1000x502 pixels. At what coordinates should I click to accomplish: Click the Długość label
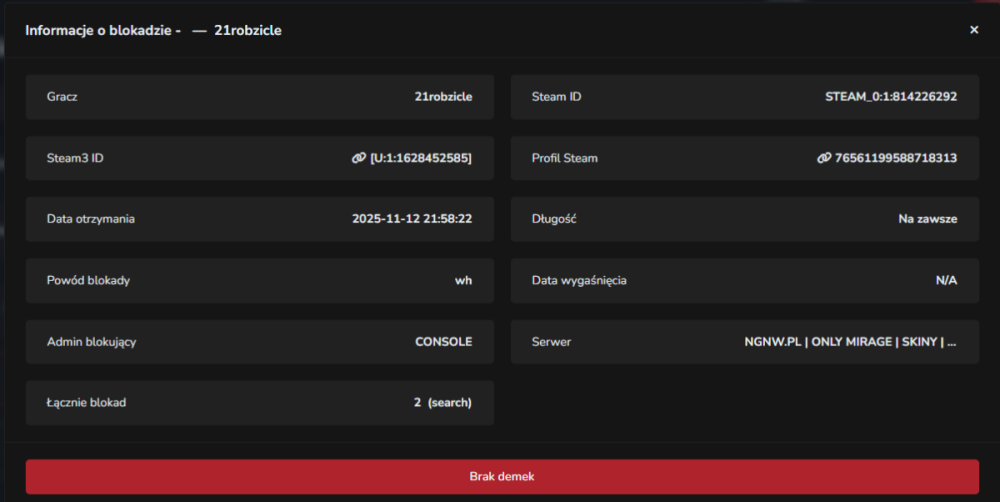coord(554,219)
